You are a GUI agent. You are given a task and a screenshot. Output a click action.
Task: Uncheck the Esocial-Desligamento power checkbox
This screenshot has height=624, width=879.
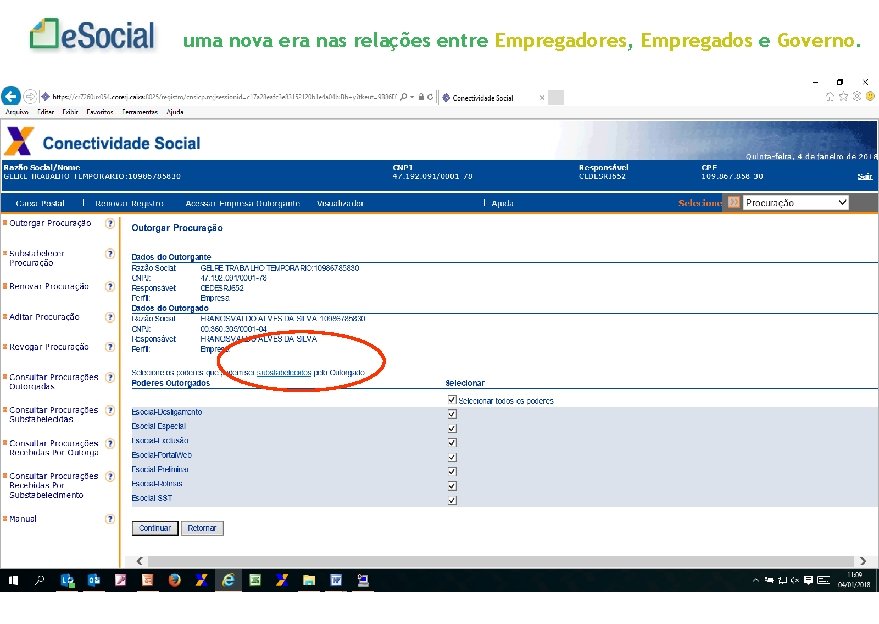452,414
